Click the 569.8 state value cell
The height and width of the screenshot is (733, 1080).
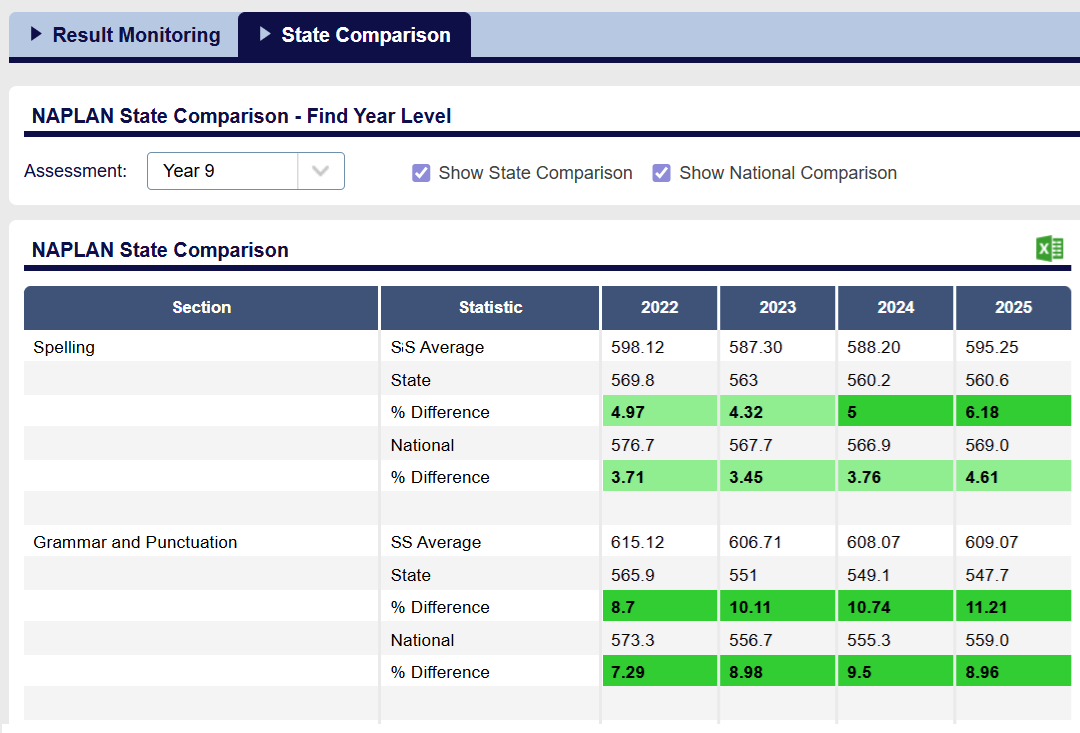click(x=660, y=380)
